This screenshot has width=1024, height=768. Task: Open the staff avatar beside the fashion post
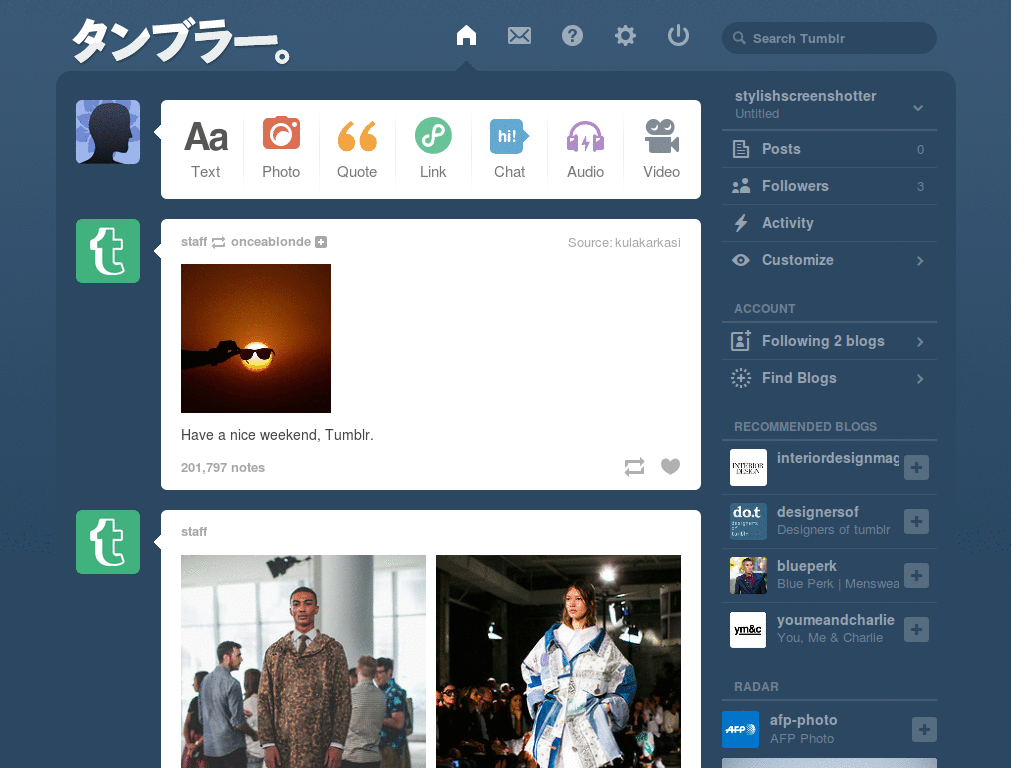tap(108, 542)
